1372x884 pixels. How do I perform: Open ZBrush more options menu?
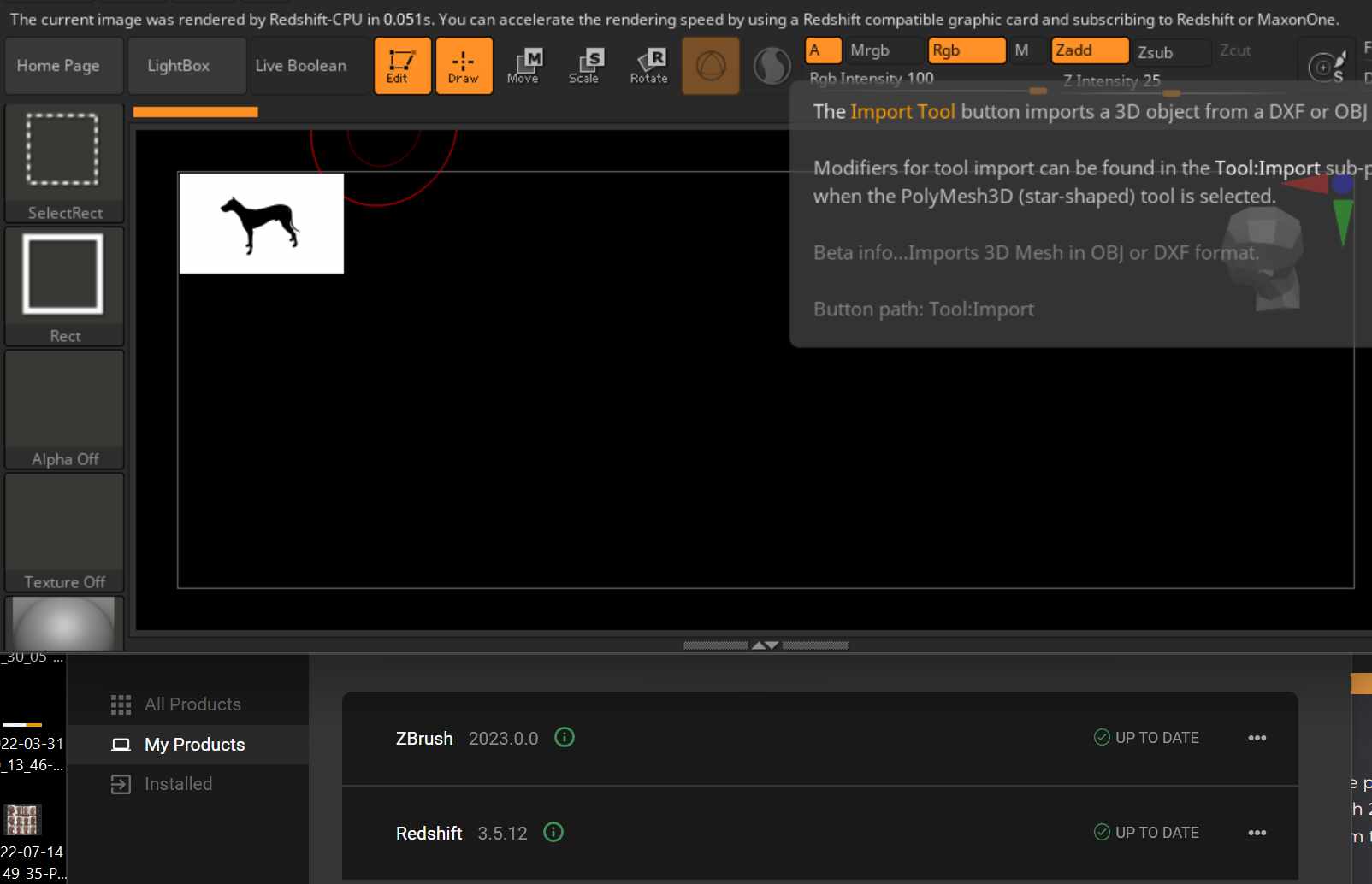coord(1257,738)
